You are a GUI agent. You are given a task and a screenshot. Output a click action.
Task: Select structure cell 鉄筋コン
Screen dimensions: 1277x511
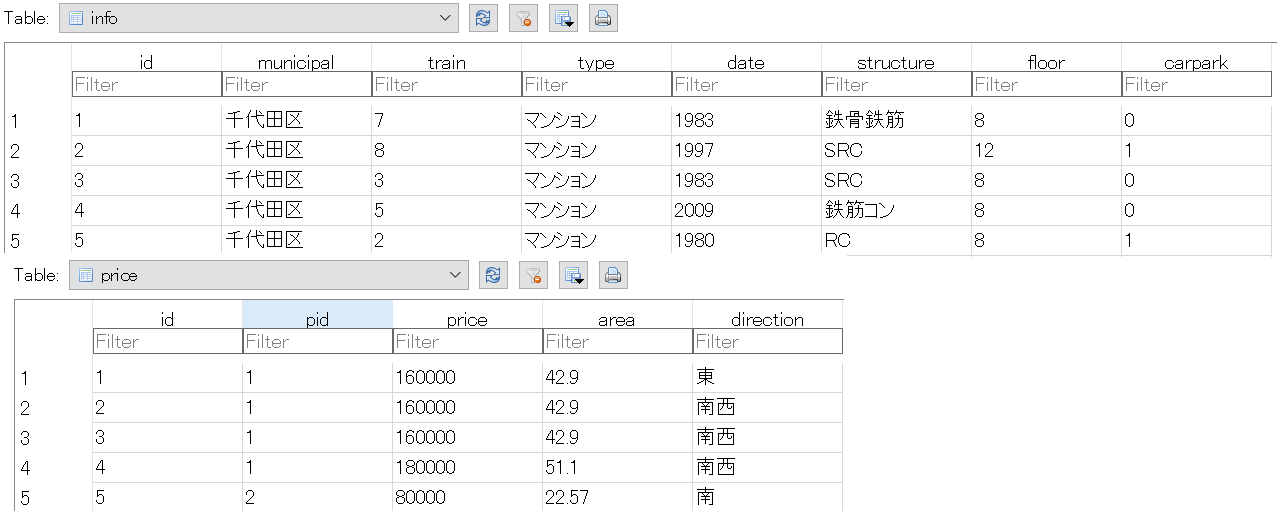tap(896, 211)
